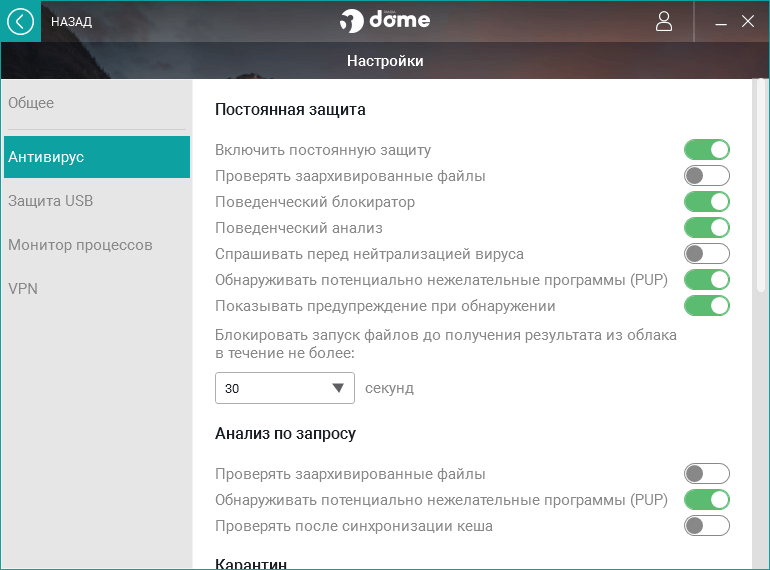Toggle 'Включить постоянную защиту' switch

[707, 150]
